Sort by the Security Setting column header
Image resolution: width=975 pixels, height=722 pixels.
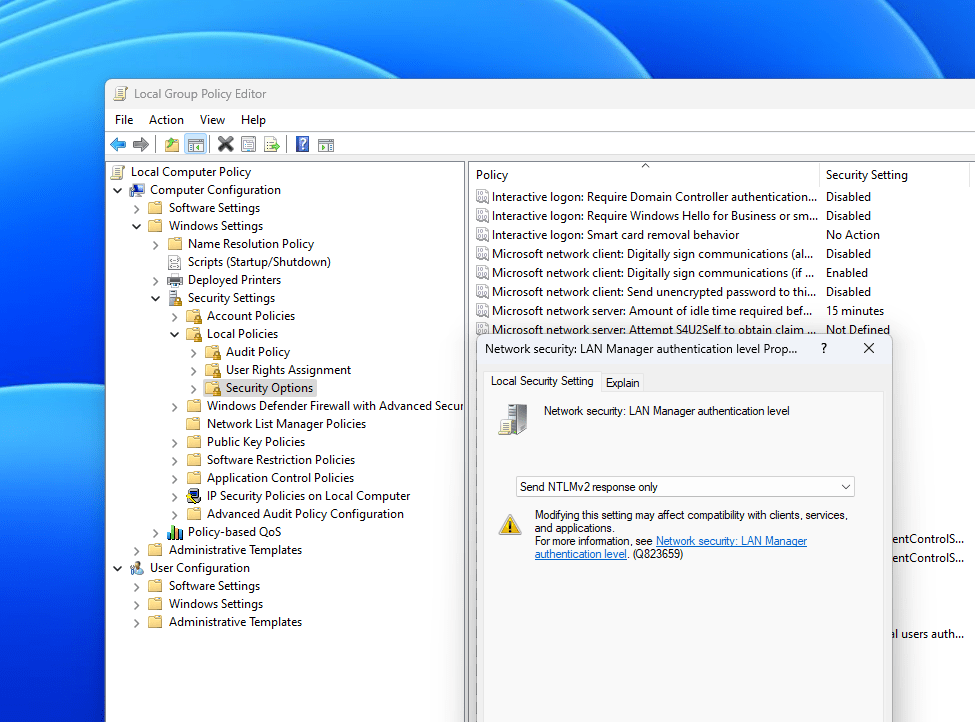pyautogui.click(x=894, y=175)
